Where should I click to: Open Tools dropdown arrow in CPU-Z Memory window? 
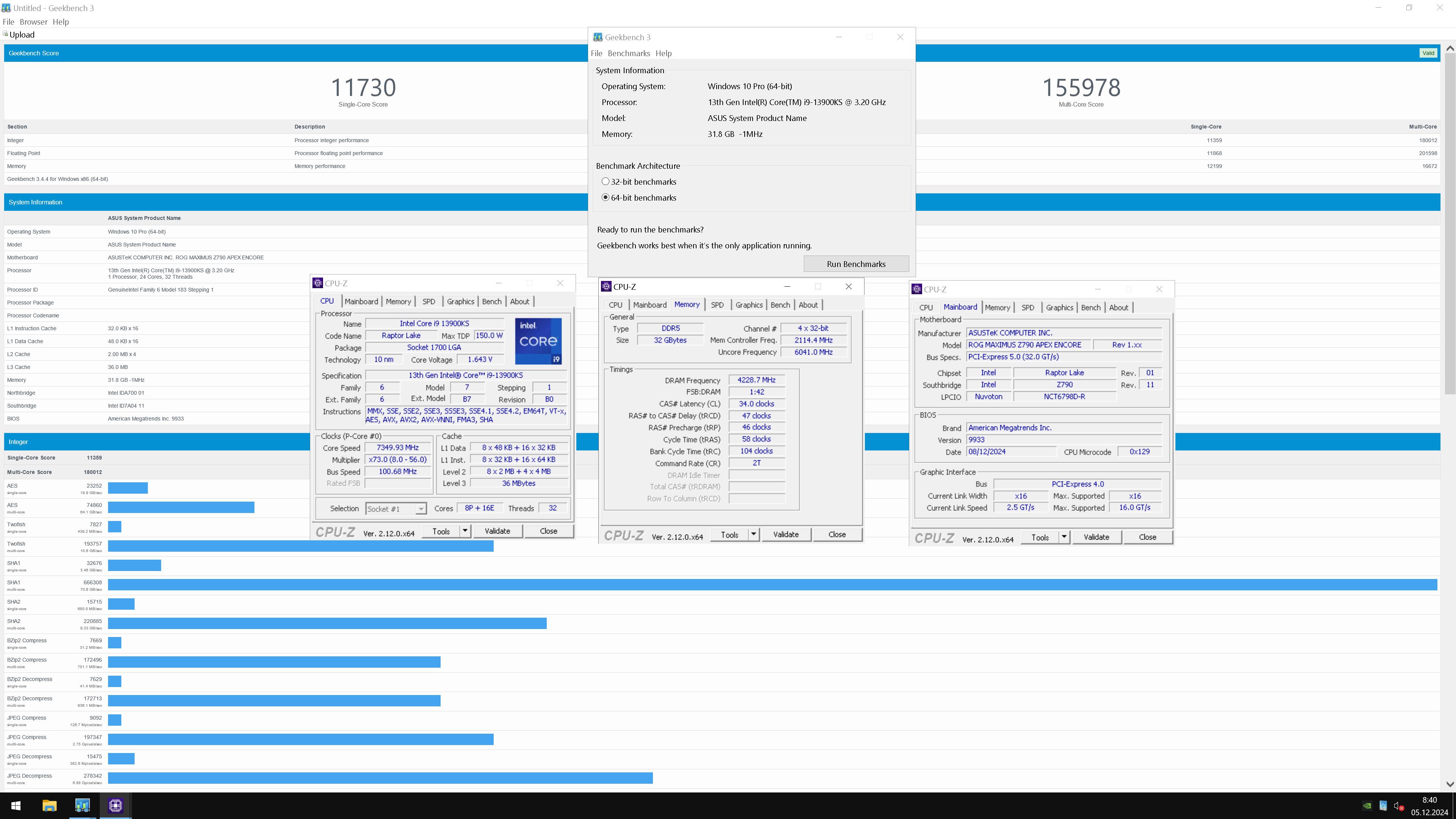(x=753, y=534)
